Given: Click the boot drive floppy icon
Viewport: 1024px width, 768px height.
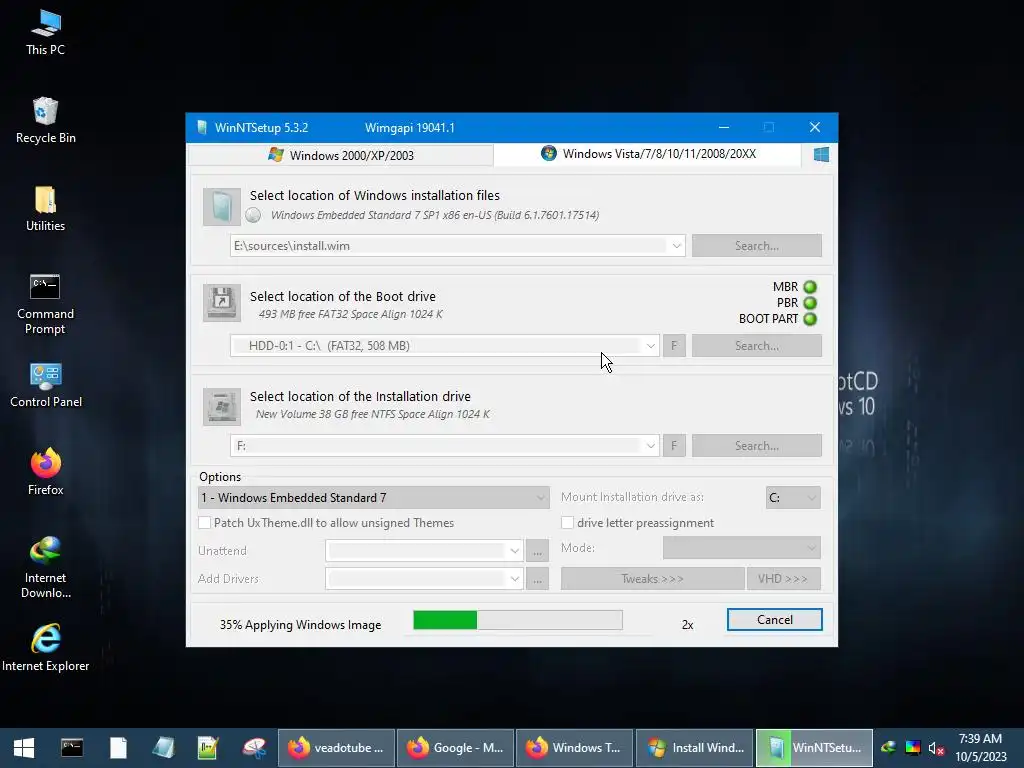Looking at the screenshot, I should pyautogui.click(x=221, y=302).
